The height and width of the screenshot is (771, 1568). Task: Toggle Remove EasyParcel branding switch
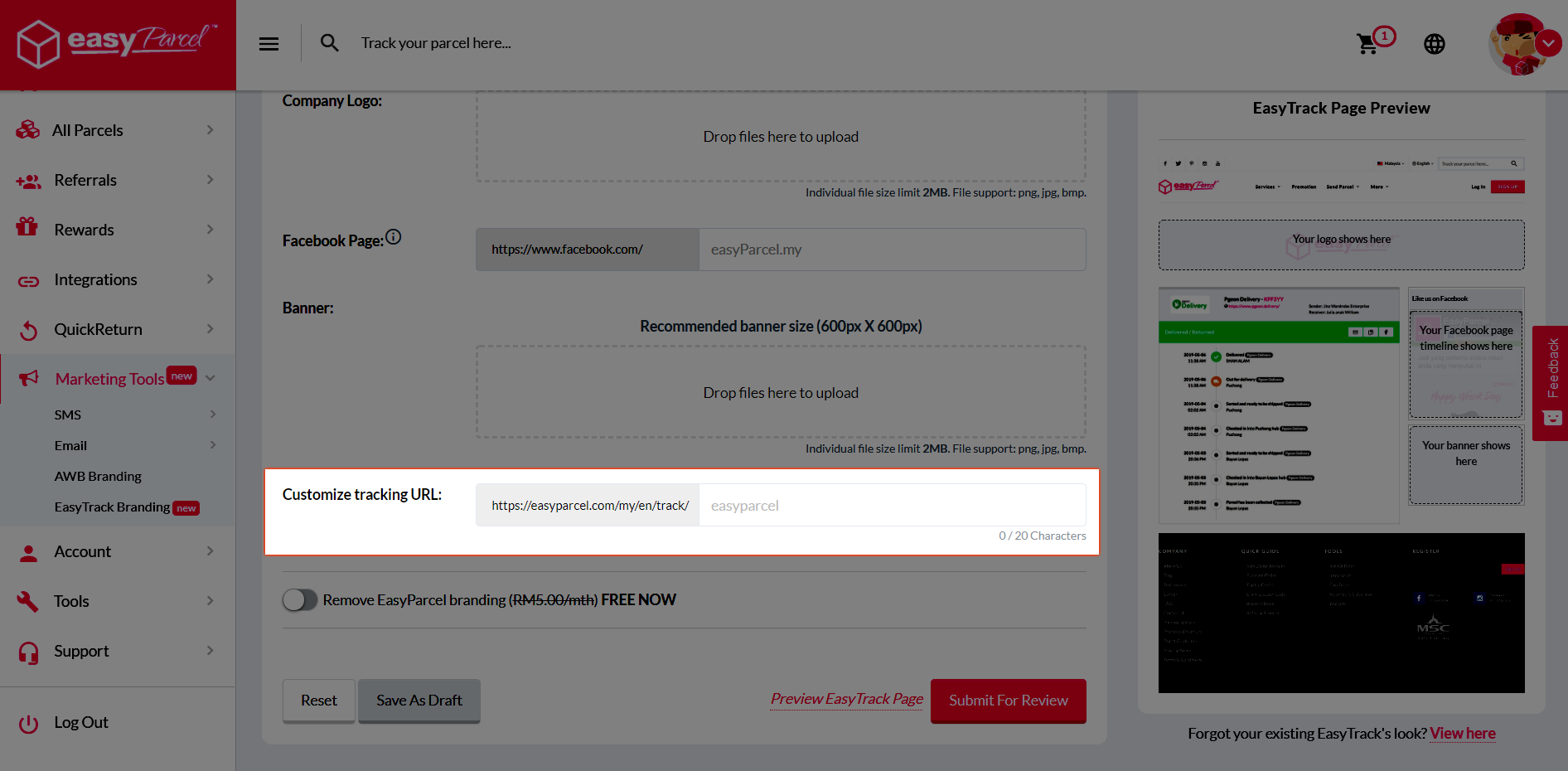click(x=299, y=599)
